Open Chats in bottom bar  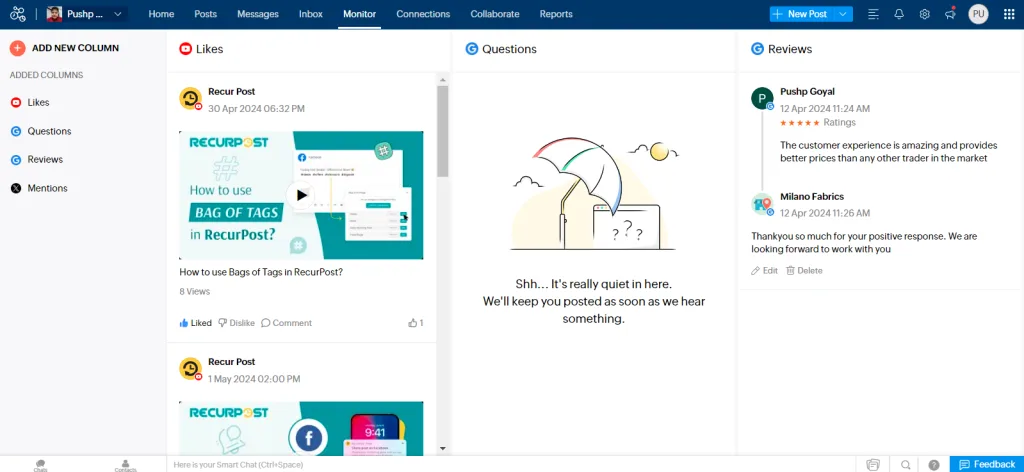[40, 465]
